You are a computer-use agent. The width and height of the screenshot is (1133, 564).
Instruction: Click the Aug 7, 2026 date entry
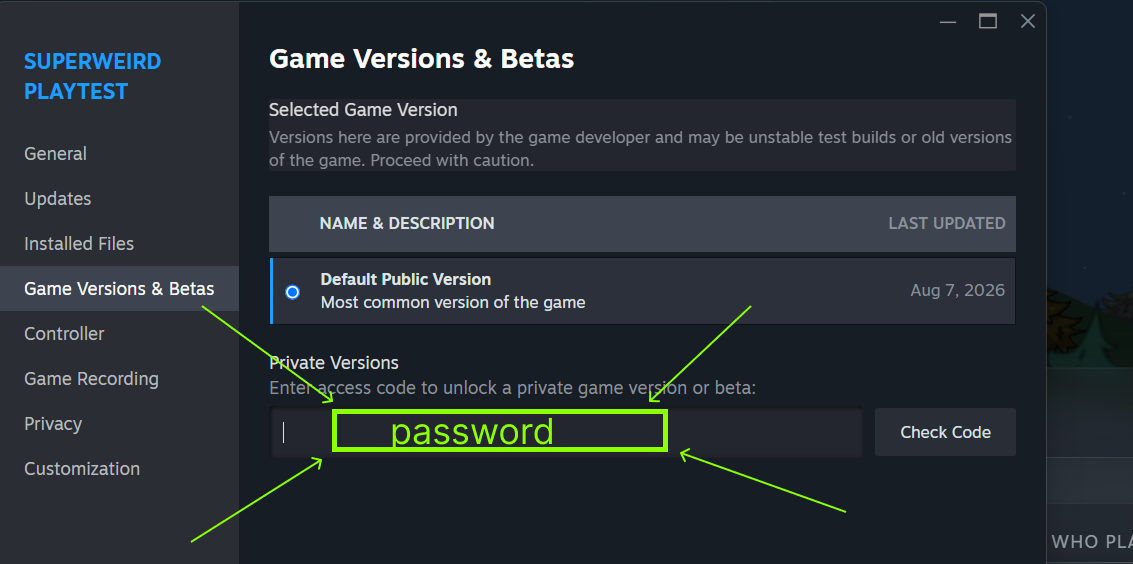click(957, 290)
